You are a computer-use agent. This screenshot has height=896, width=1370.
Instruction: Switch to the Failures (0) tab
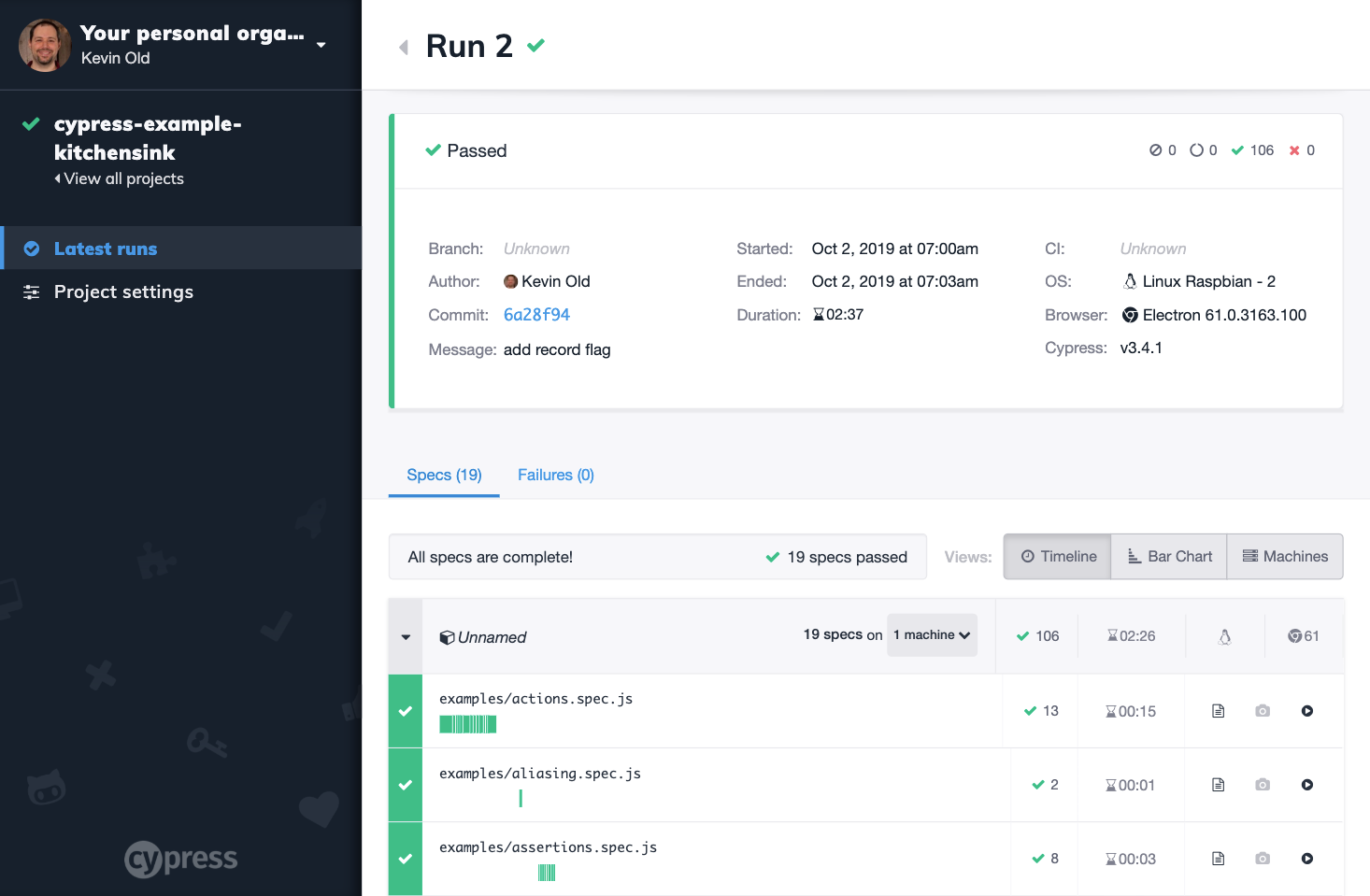pos(556,475)
